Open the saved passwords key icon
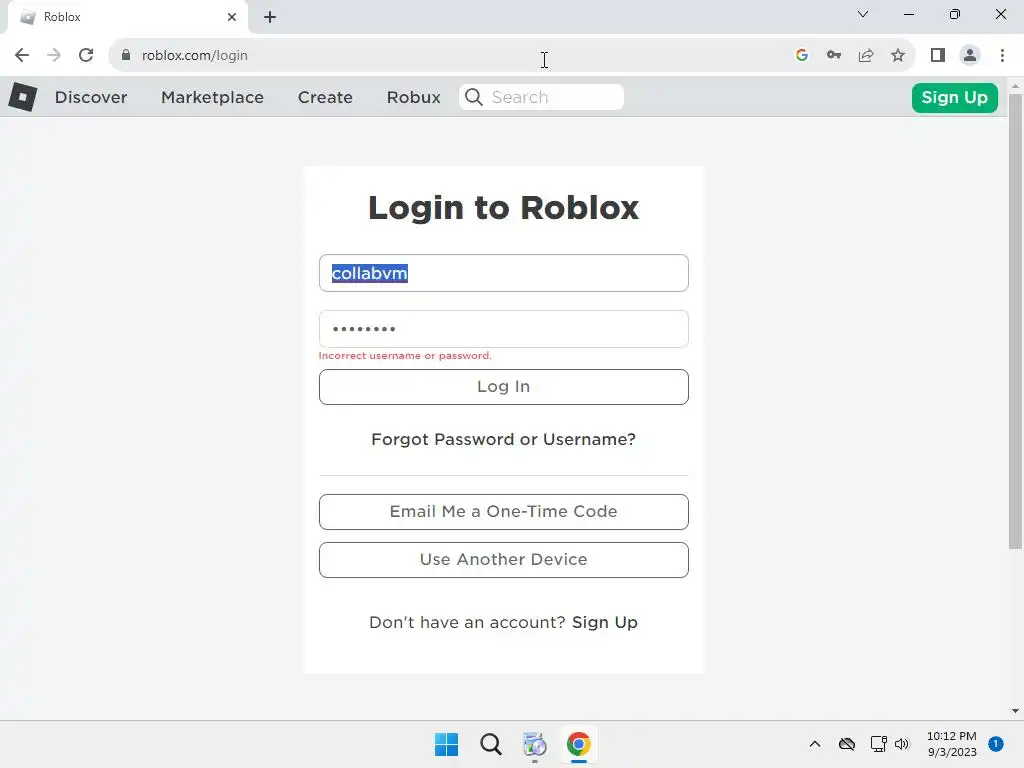1024x768 pixels. tap(834, 55)
